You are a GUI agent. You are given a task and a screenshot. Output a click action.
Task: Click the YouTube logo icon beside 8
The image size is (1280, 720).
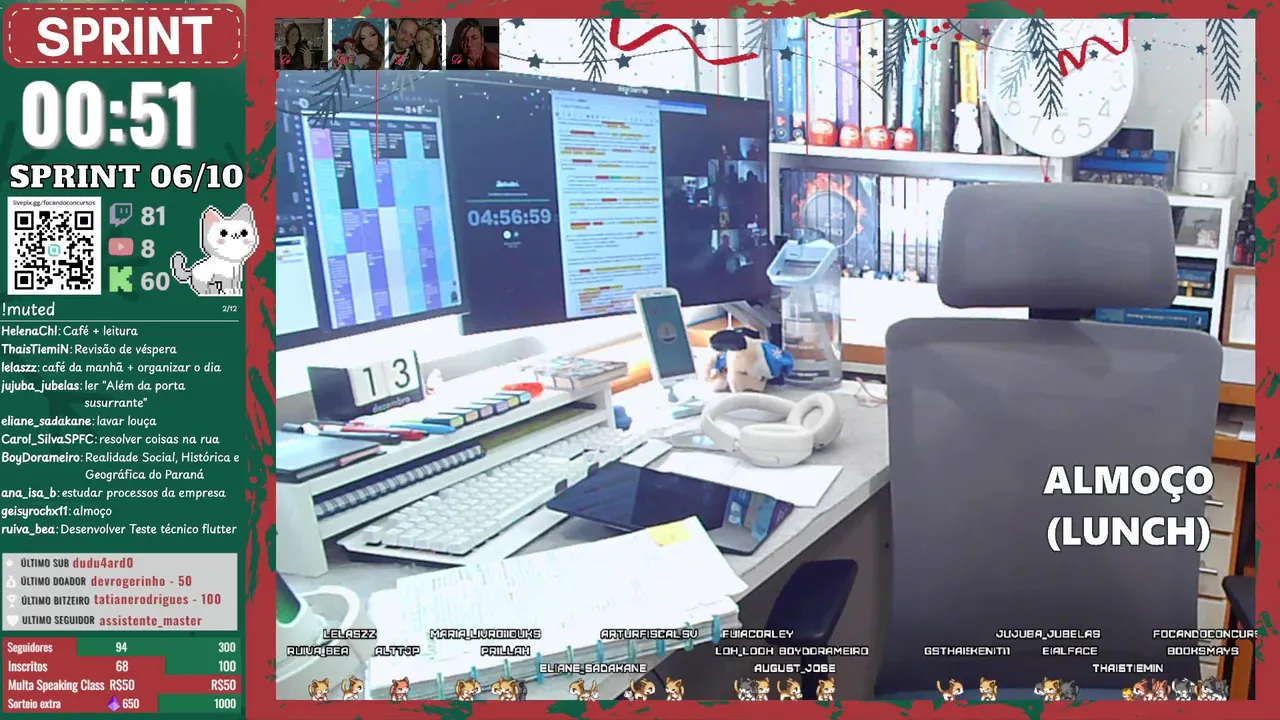121,247
